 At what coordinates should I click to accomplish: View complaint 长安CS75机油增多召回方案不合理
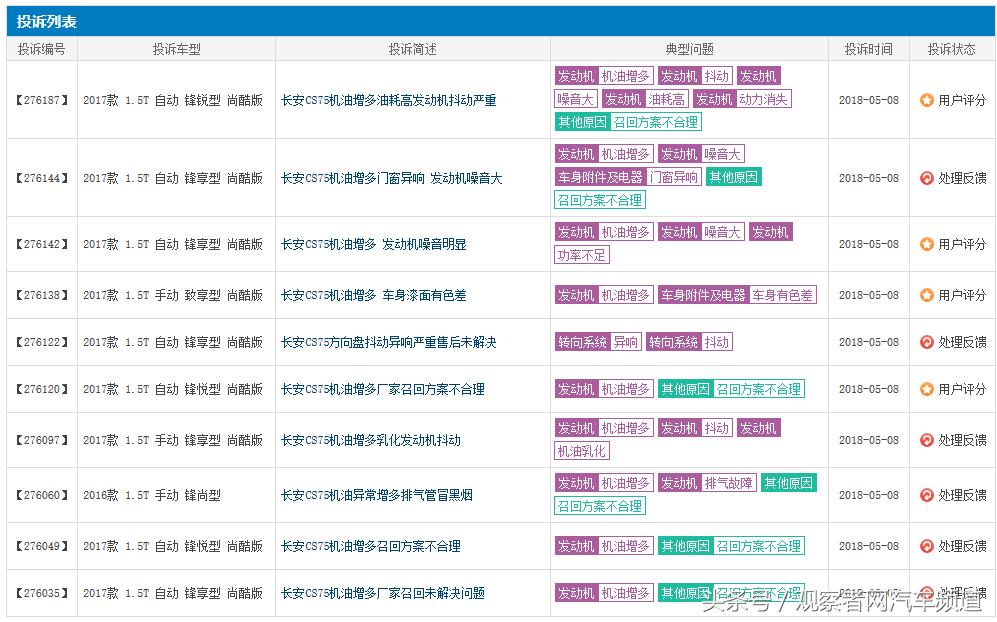(371, 546)
